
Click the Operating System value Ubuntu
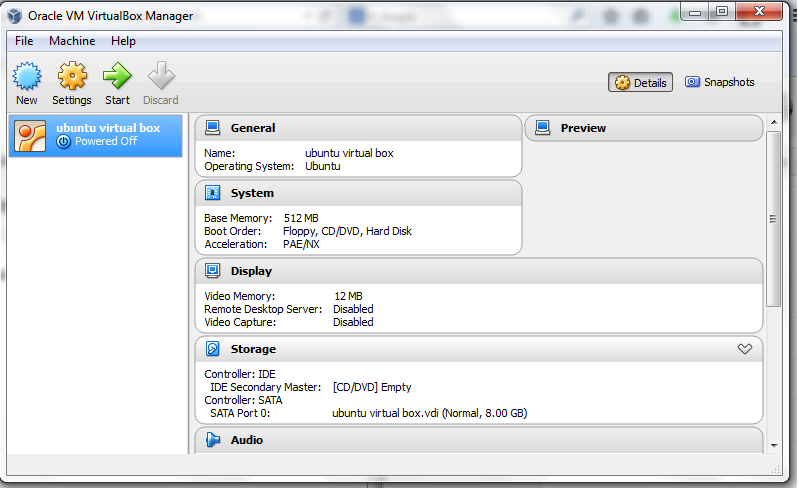pyautogui.click(x=323, y=166)
